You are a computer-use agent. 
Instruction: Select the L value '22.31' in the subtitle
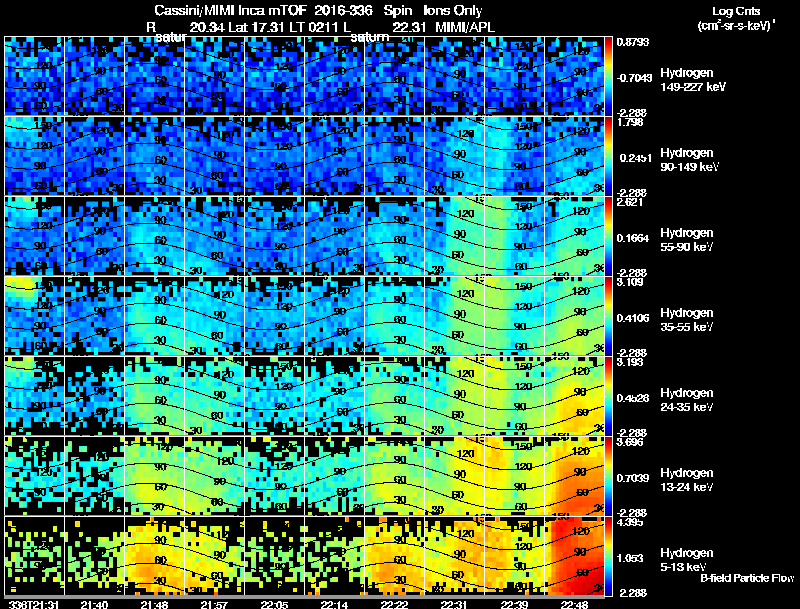tap(409, 27)
